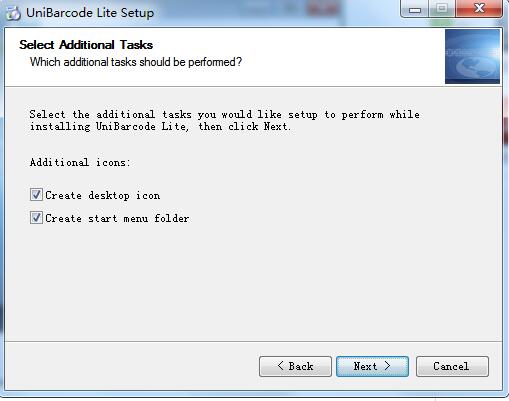Toggle the Create start menu folder checkbox
The image size is (509, 401).
pyautogui.click(x=36, y=218)
